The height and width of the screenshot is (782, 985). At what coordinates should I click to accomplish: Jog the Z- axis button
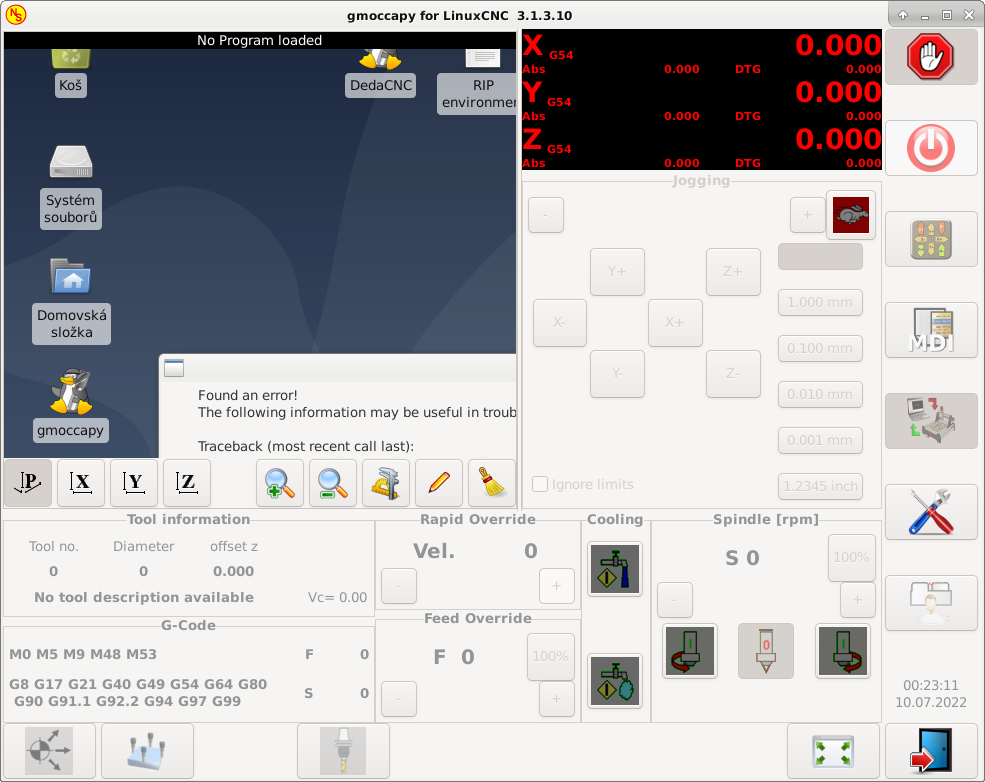point(733,374)
